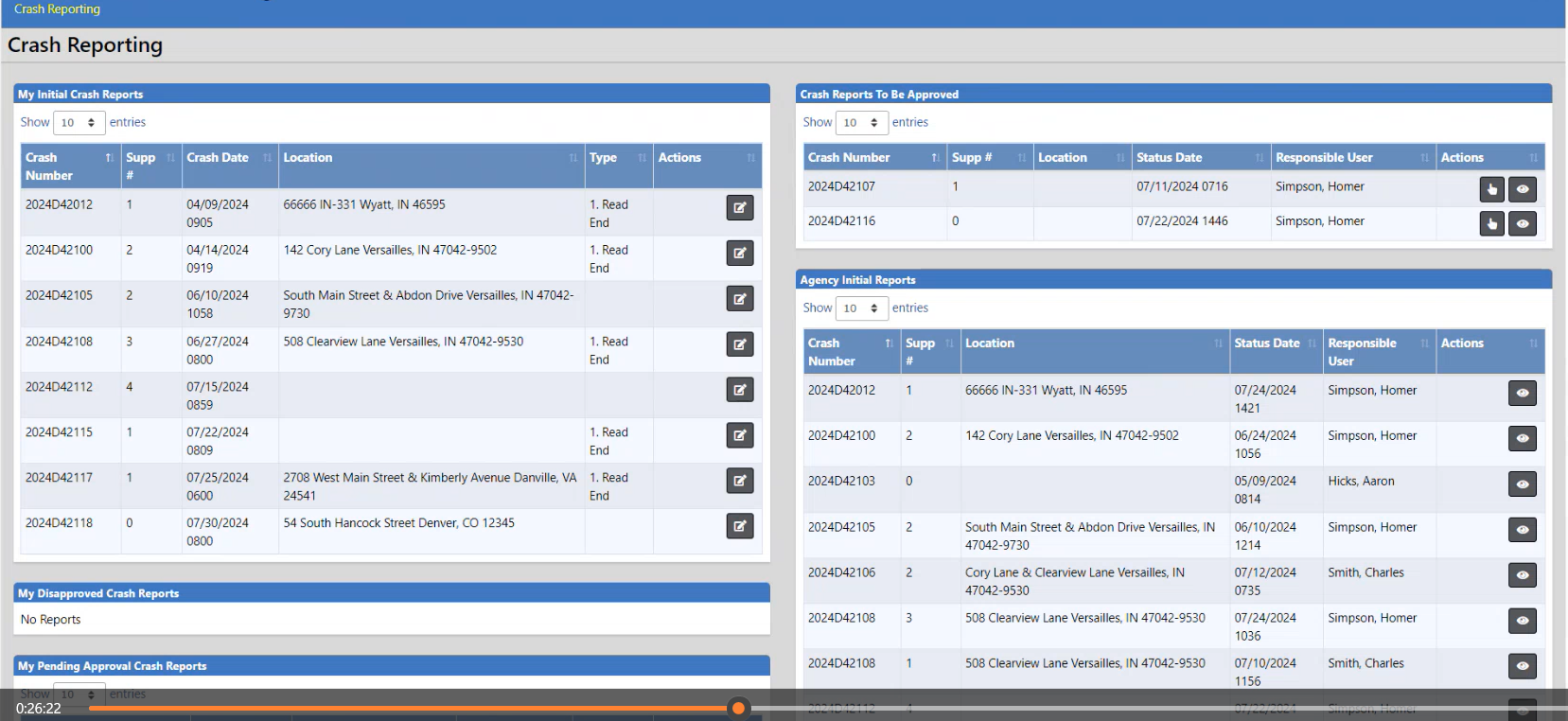
Task: Edit crash report 2024D42012 in My Initial Reports
Action: coord(739,207)
